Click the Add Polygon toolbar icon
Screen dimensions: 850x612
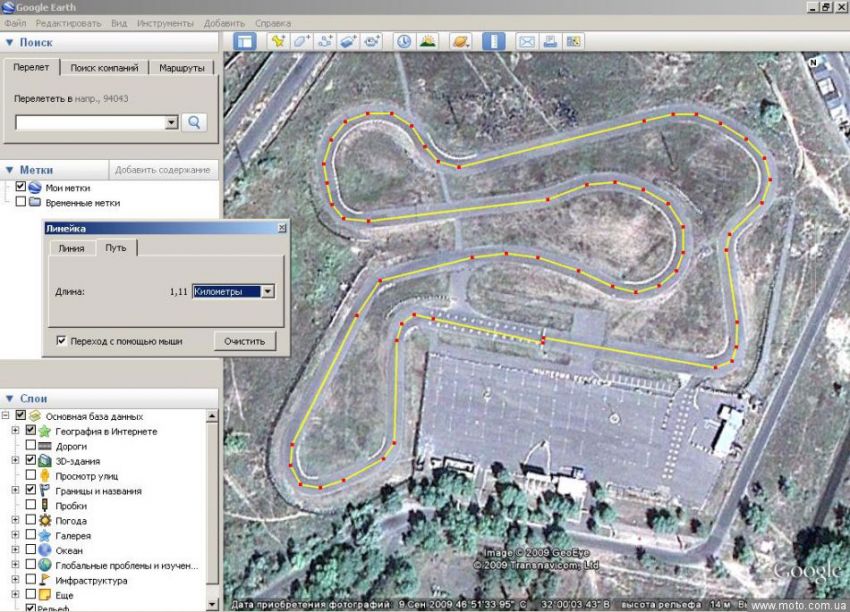pos(302,42)
